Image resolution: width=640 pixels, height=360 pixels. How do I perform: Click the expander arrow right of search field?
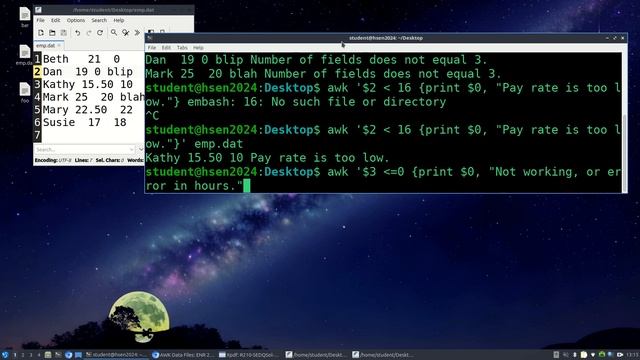click(x=141, y=149)
